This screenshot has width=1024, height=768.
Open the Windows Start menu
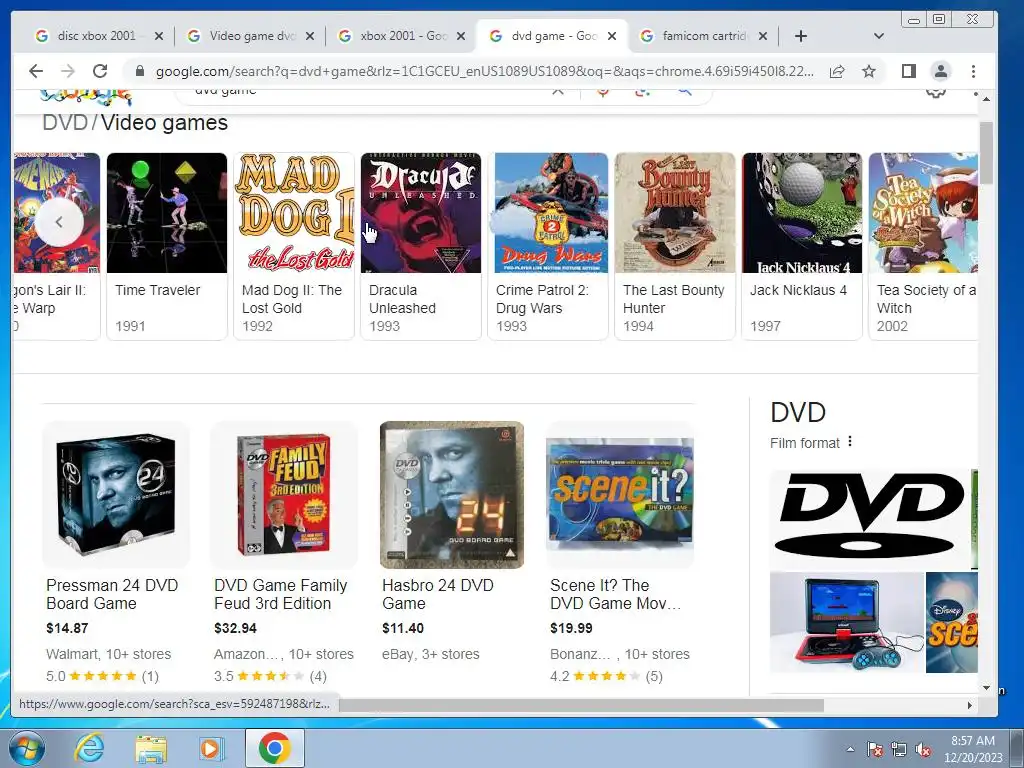coord(25,748)
